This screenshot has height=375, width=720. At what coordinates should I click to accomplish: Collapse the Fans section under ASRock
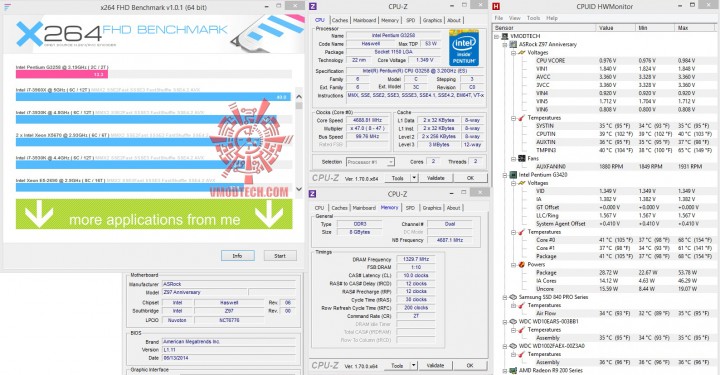point(513,158)
